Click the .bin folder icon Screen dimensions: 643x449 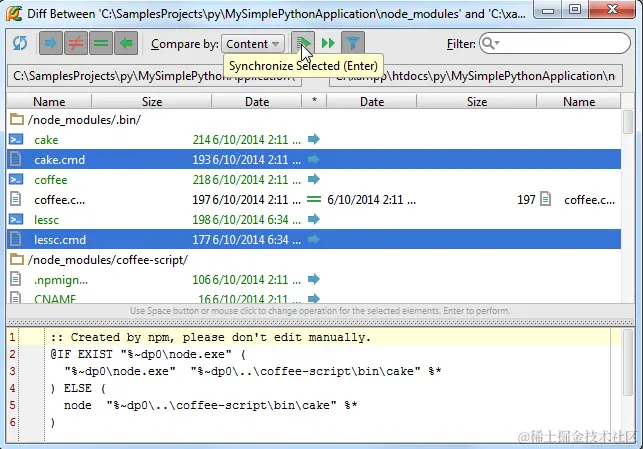click(16, 119)
